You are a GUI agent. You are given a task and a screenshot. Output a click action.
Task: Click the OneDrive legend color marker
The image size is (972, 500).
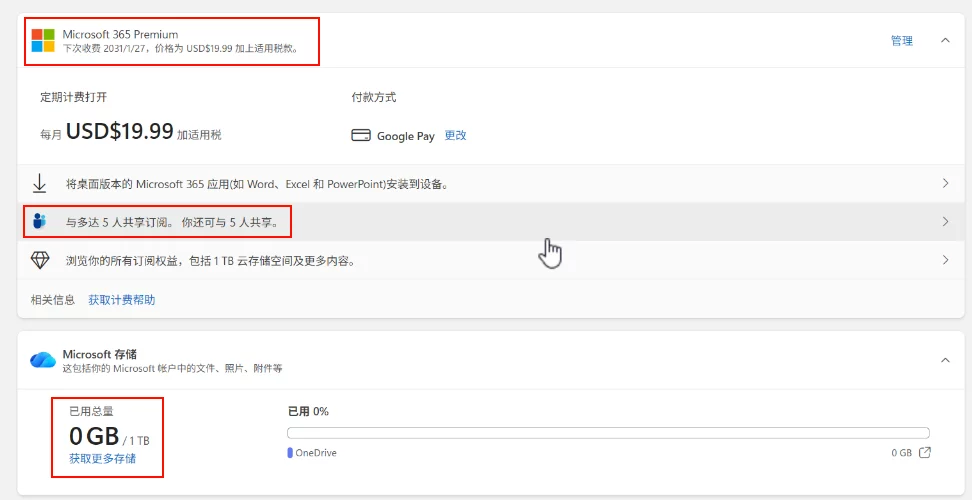click(290, 453)
